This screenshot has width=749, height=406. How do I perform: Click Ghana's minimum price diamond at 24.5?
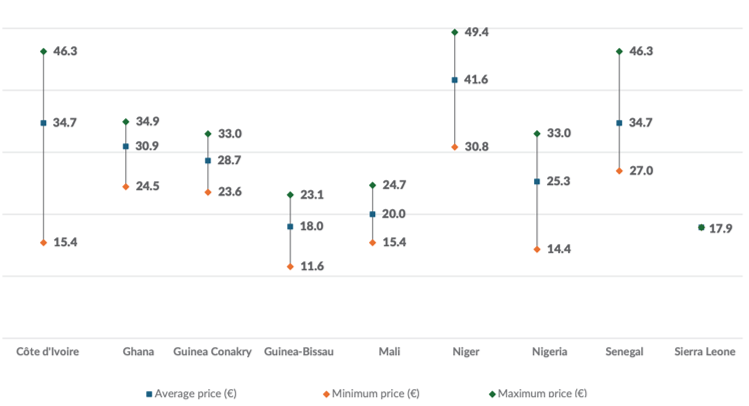(x=126, y=186)
